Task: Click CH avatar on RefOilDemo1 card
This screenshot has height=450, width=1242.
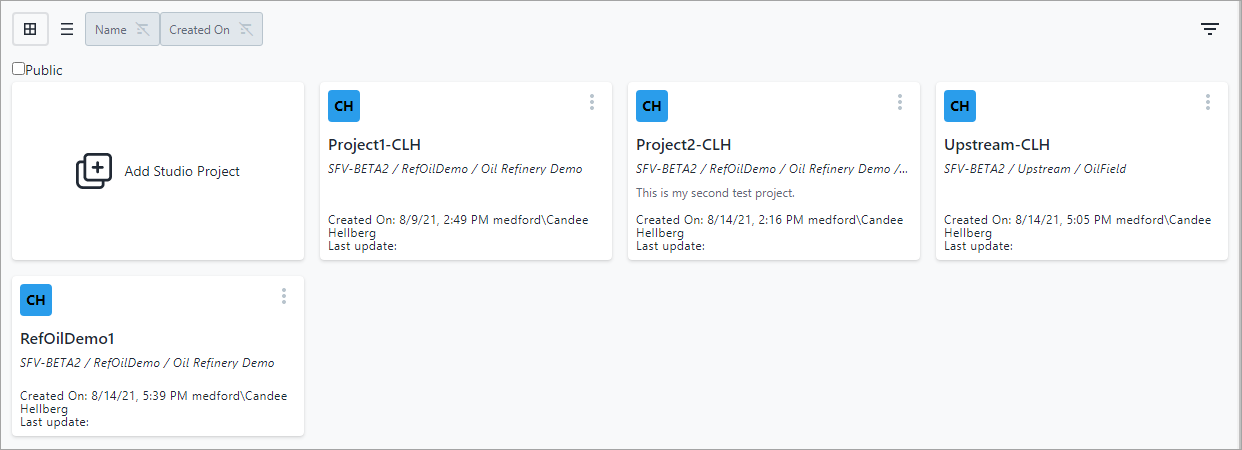Action: (36, 300)
